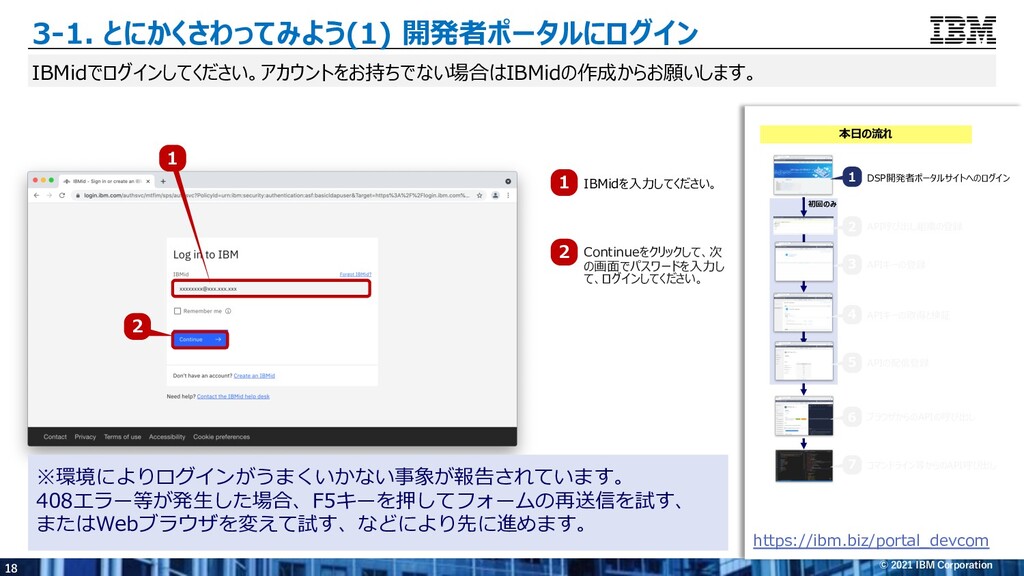Image resolution: width=1024 pixels, height=576 pixels.
Task: Click the info icon beside Remember me
Action: click(x=228, y=311)
